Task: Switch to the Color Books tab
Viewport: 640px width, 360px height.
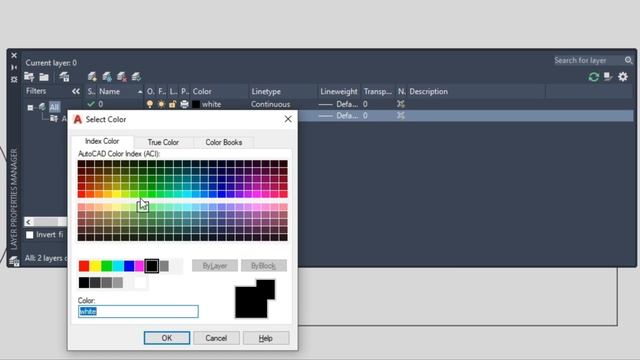Action: tap(224, 142)
